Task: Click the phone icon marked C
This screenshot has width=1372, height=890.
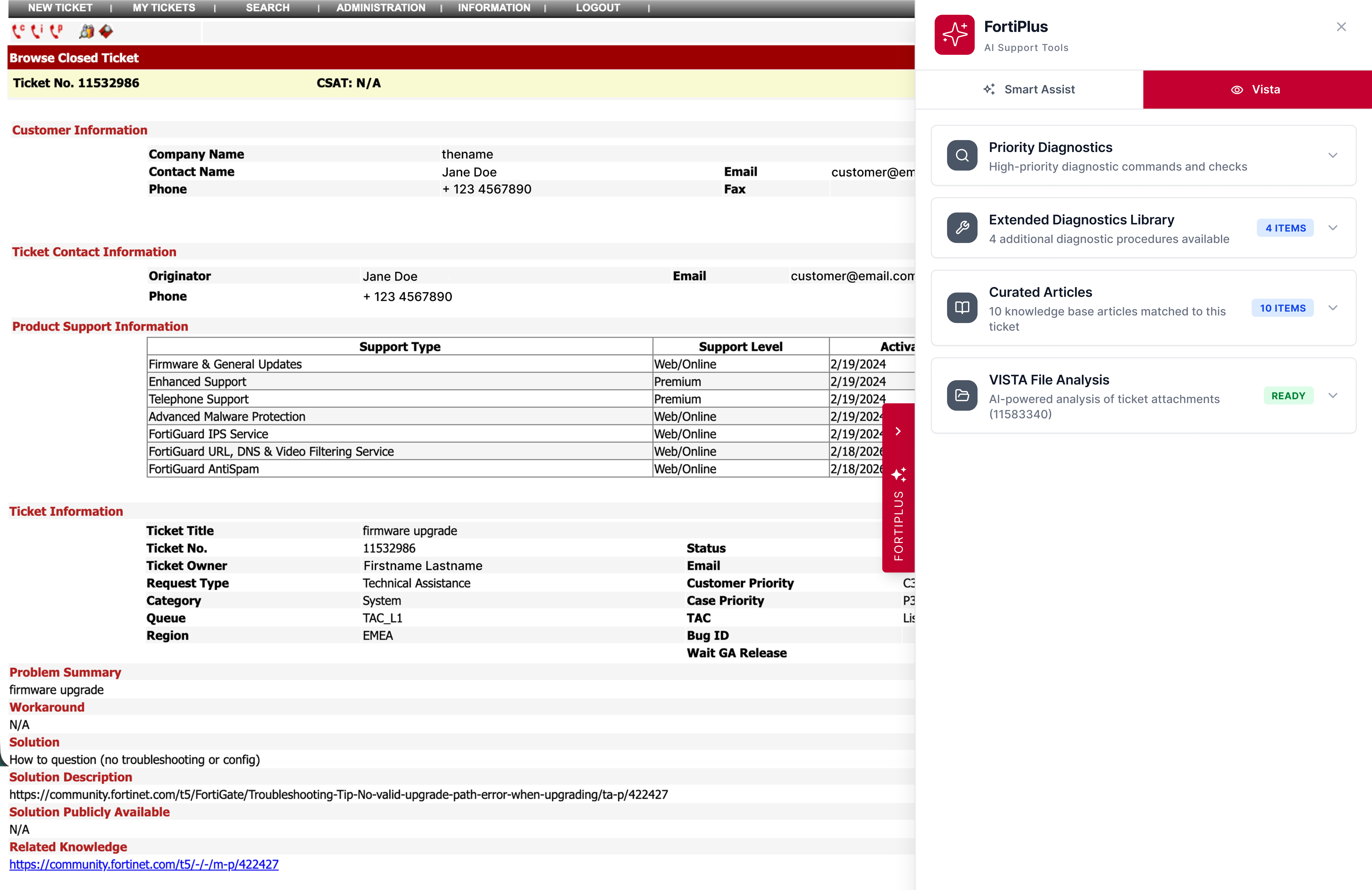Action: pyautogui.click(x=18, y=31)
